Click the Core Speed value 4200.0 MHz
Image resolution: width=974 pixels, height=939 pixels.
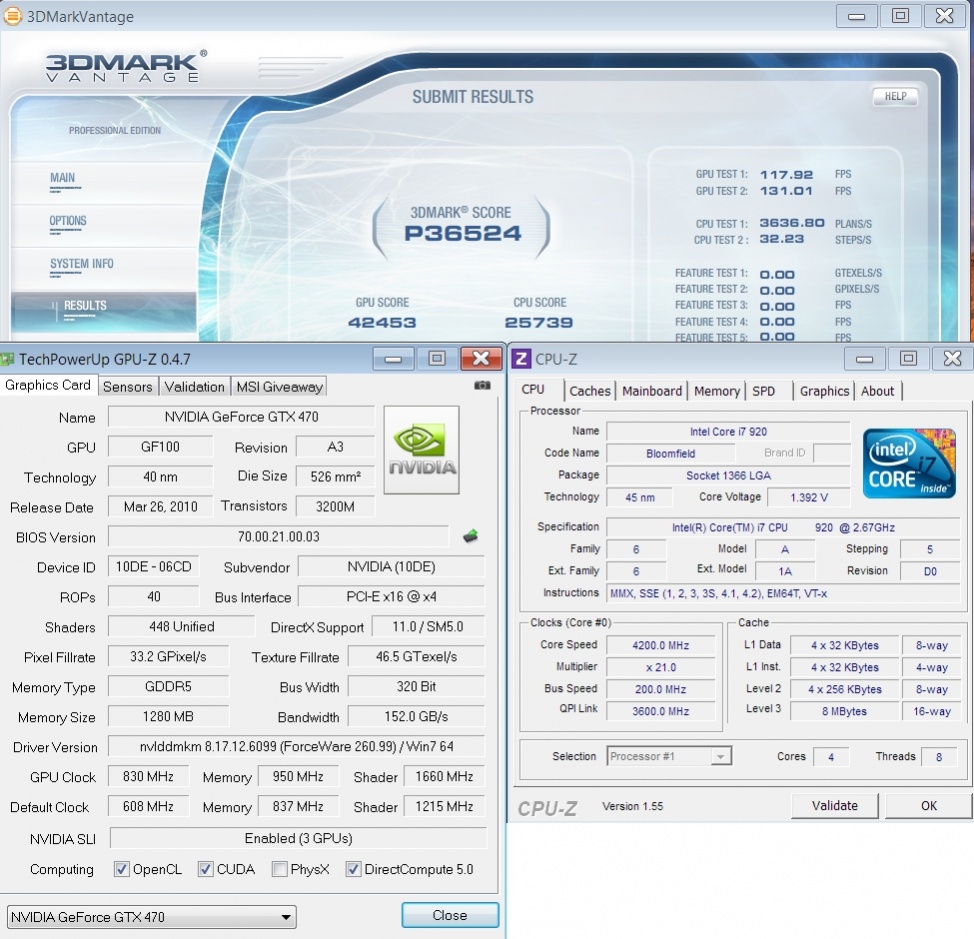(660, 645)
